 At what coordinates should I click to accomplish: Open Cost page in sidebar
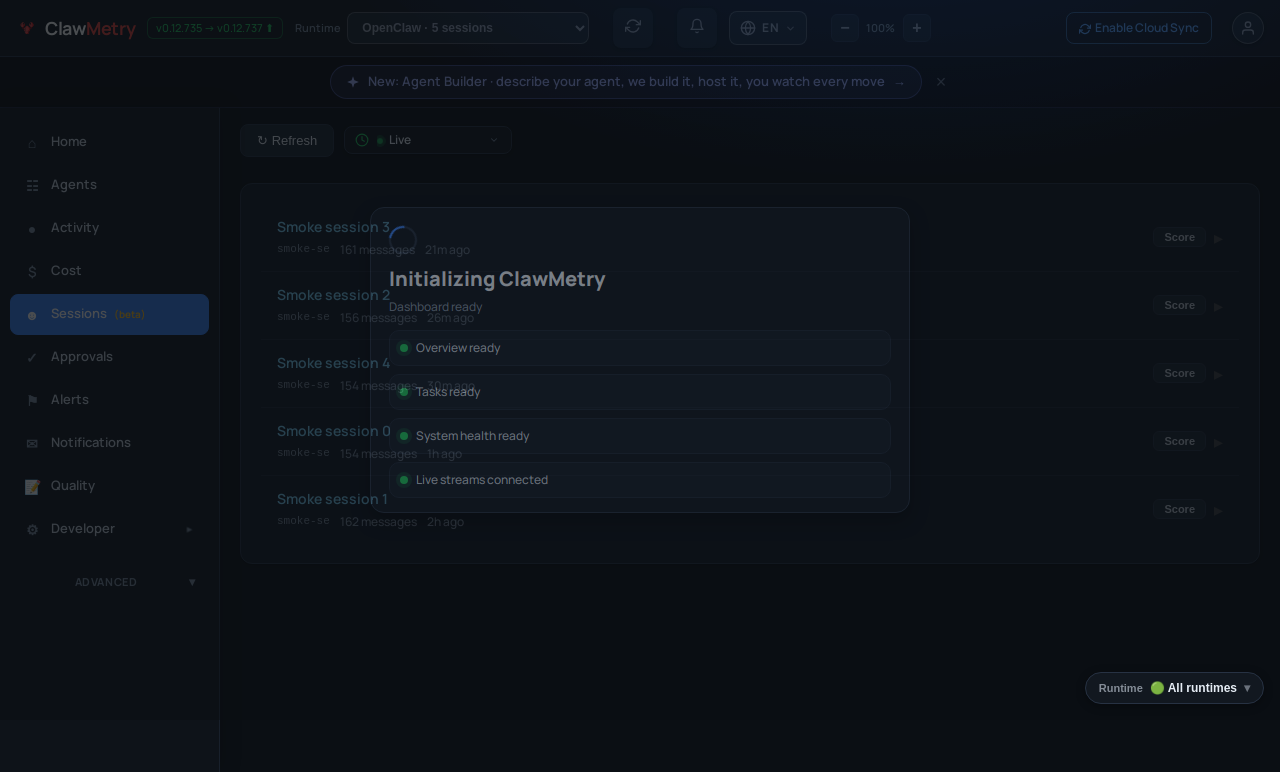(x=110, y=271)
